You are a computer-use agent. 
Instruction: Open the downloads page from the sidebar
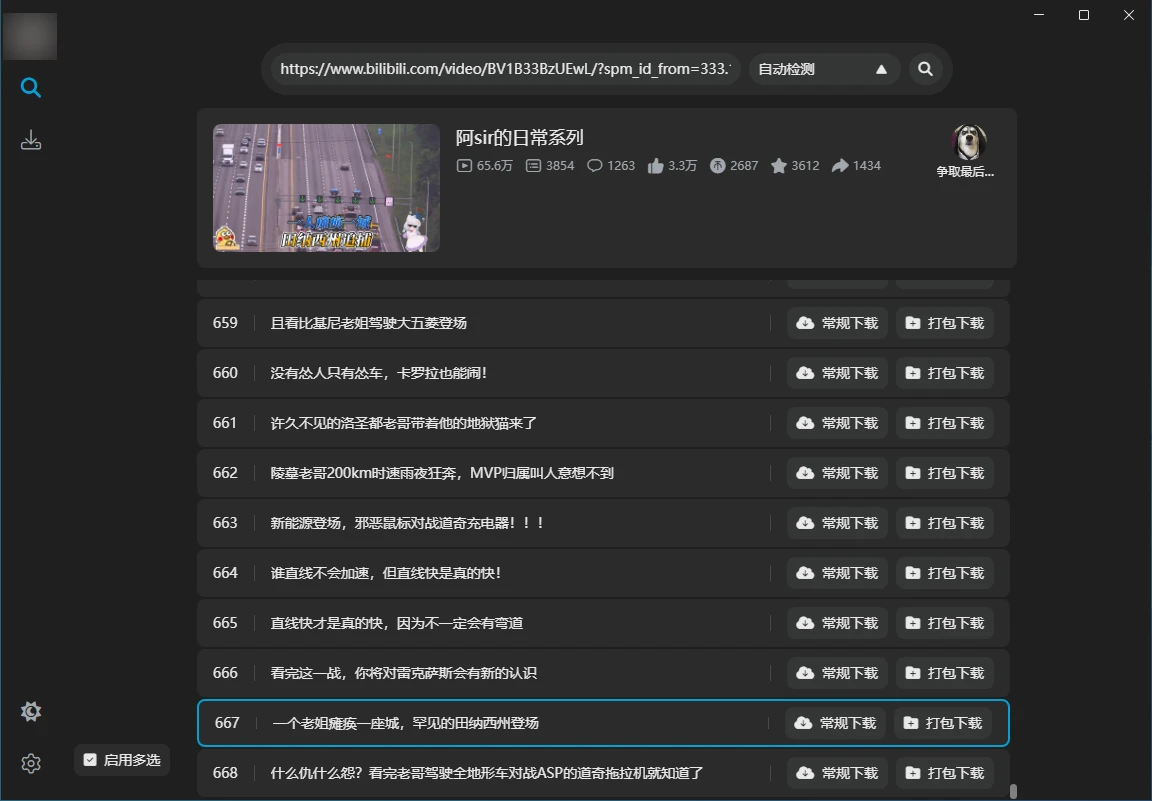coord(31,140)
